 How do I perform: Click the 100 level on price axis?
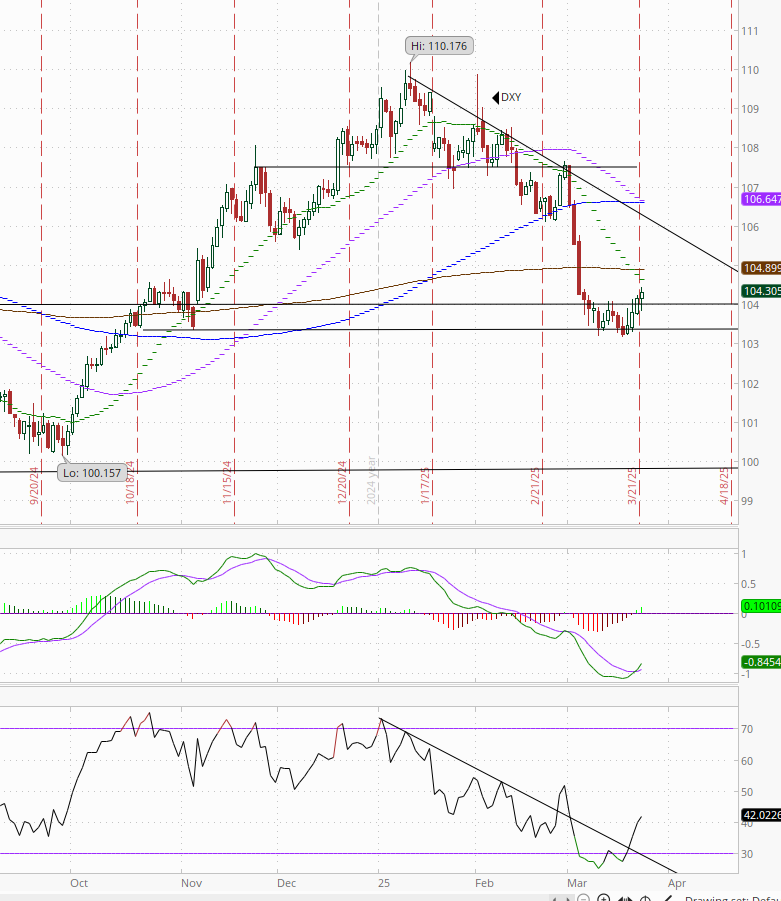click(750, 462)
